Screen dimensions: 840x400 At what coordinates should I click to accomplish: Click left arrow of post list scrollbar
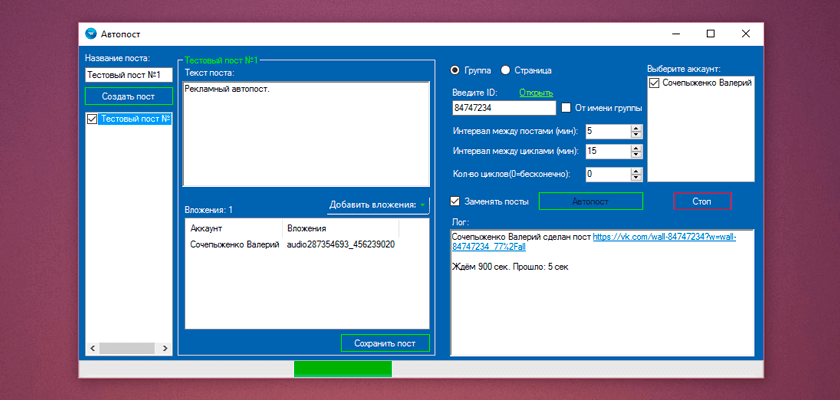click(x=92, y=348)
